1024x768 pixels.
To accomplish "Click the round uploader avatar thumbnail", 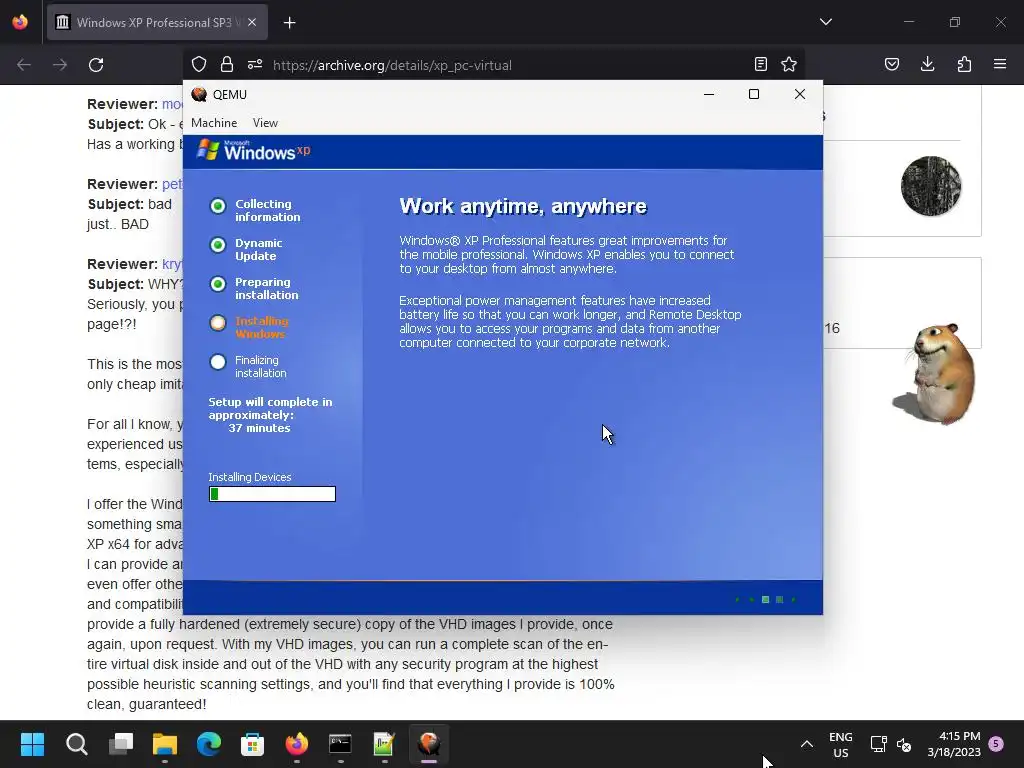I will click(x=931, y=186).
